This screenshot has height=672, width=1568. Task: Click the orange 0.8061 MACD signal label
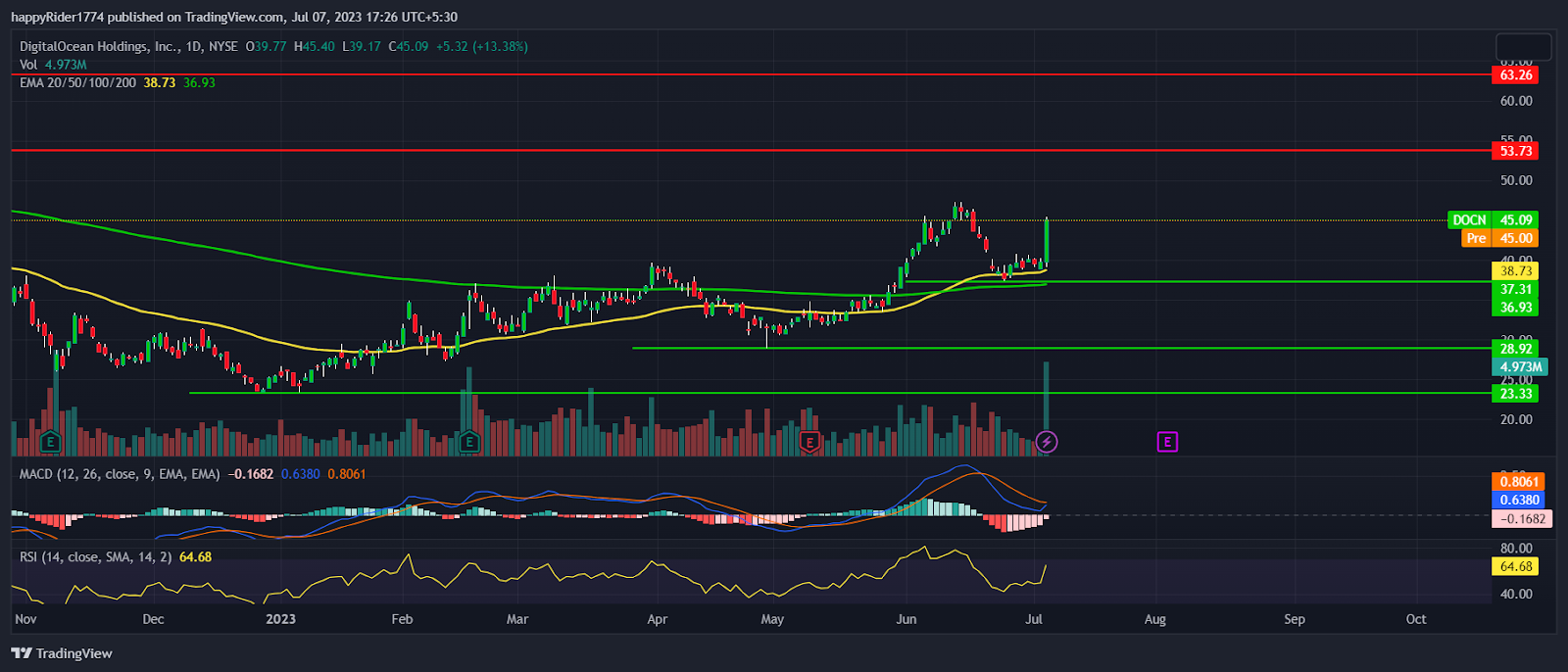[1519, 482]
